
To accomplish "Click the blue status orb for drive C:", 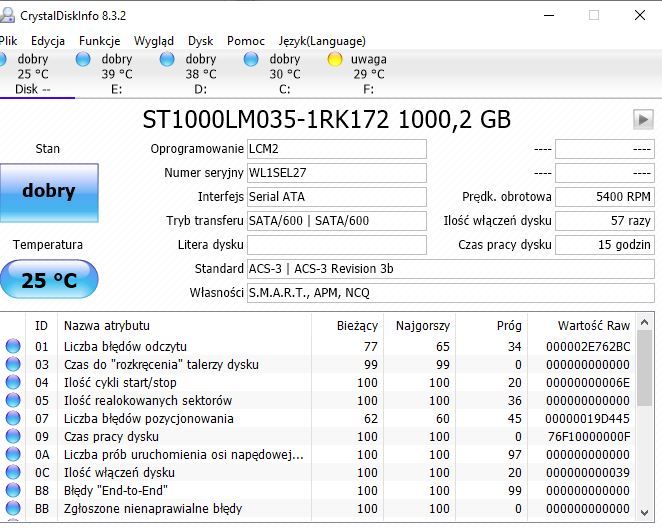I will tap(251, 59).
